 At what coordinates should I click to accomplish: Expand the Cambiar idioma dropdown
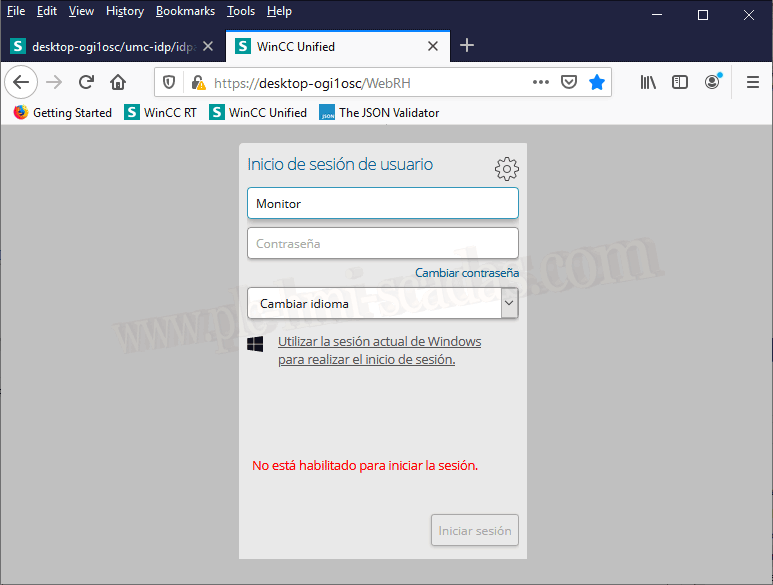point(509,303)
